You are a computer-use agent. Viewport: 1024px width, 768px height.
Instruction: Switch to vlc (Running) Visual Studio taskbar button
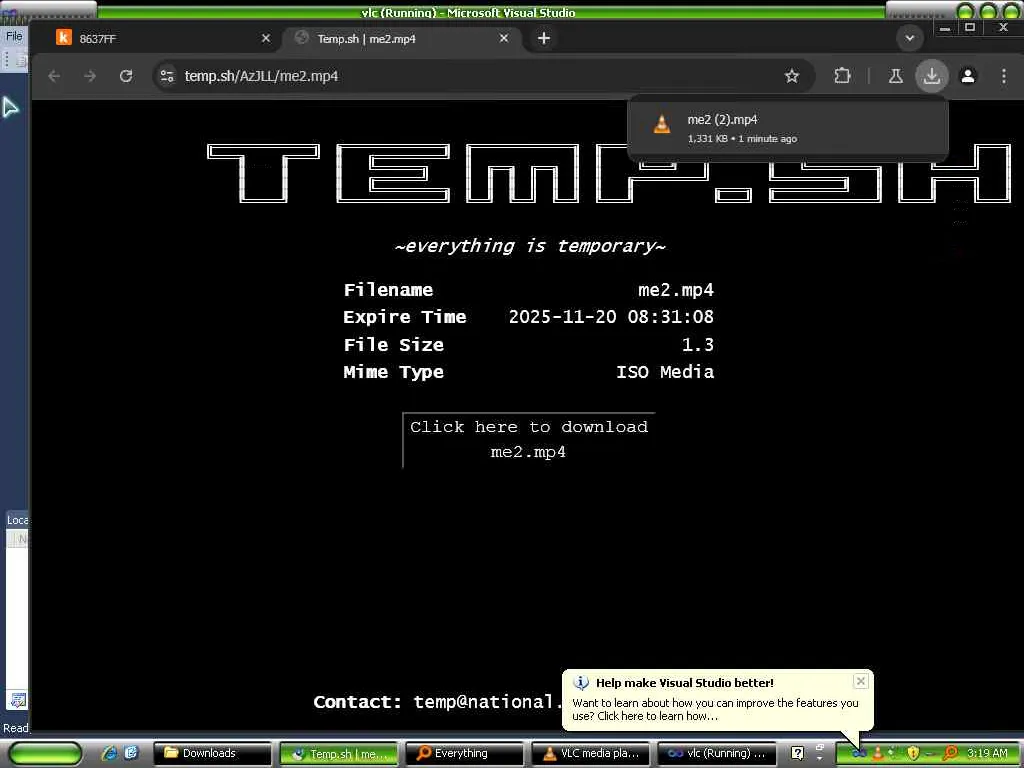pos(716,753)
